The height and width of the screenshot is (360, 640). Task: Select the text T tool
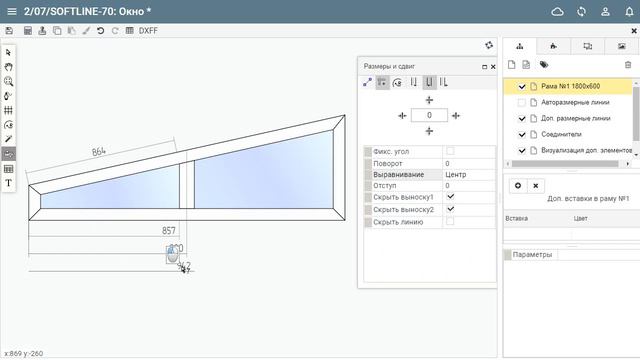coord(9,183)
